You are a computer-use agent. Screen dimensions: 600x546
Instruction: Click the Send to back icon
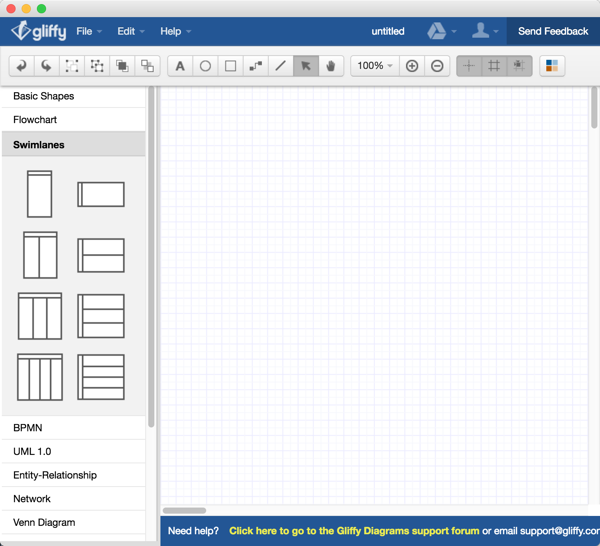click(147, 66)
